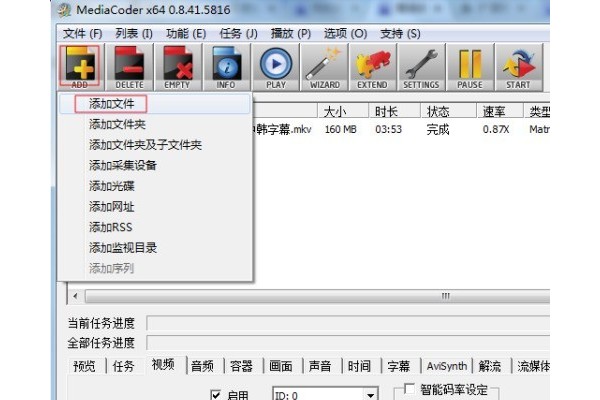Expand the ID: 0 dropdown
Screen dimensions: 600x400
tap(370, 395)
